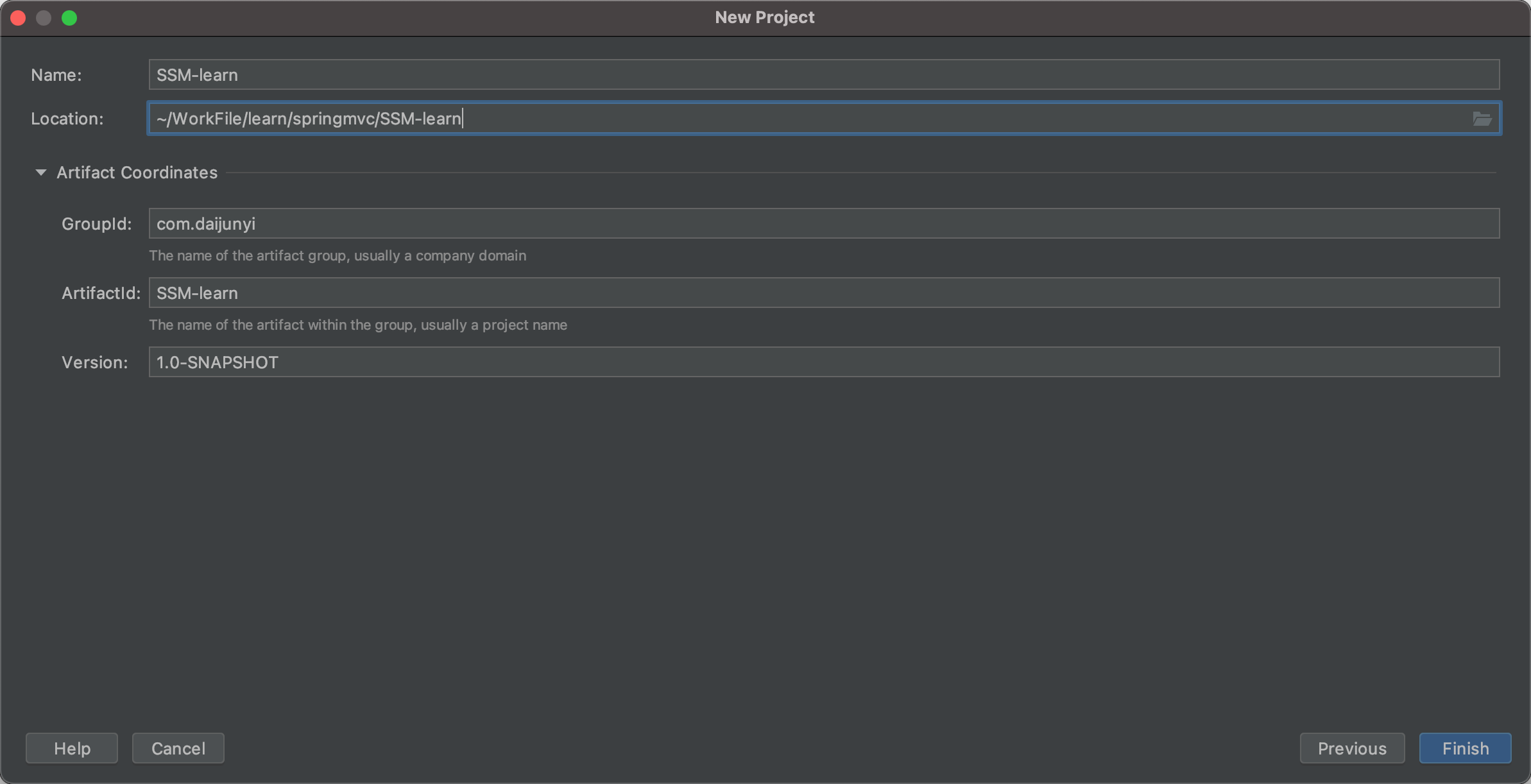Close the dialog using the red window button
The image size is (1531, 784).
(18, 18)
